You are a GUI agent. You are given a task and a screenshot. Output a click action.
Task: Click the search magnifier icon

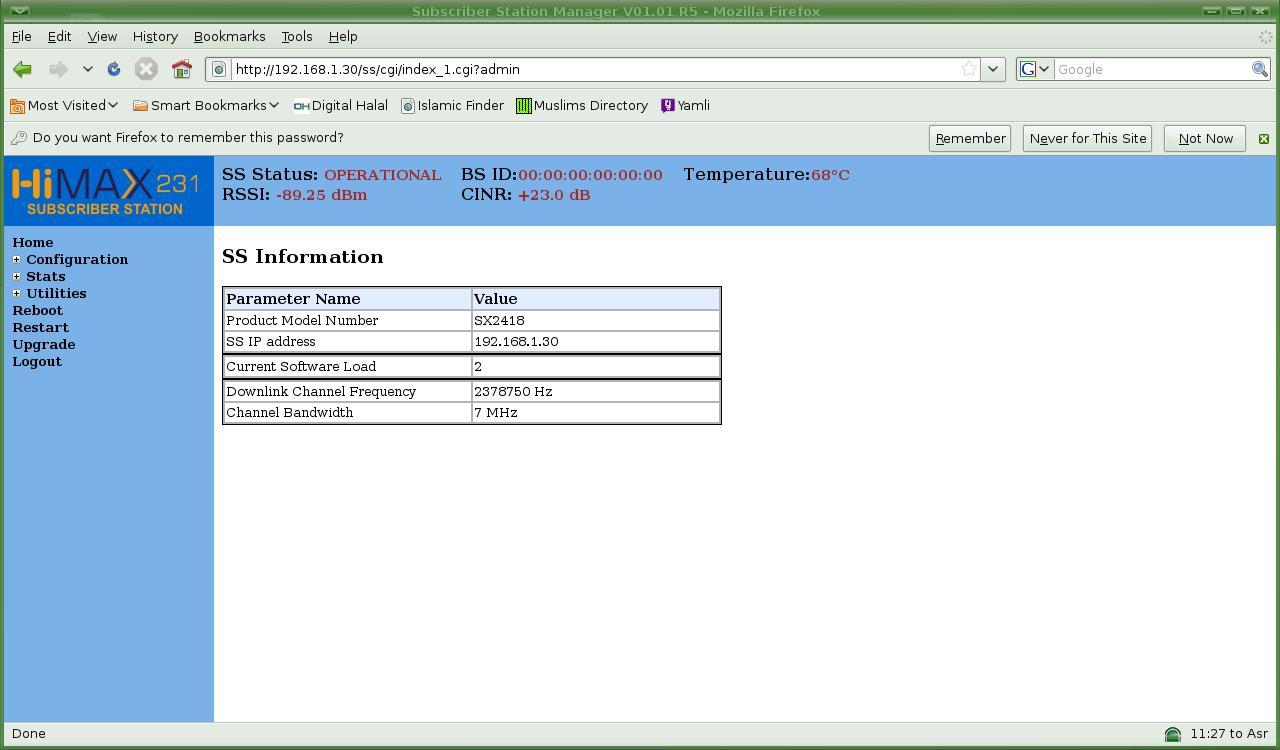point(1259,69)
